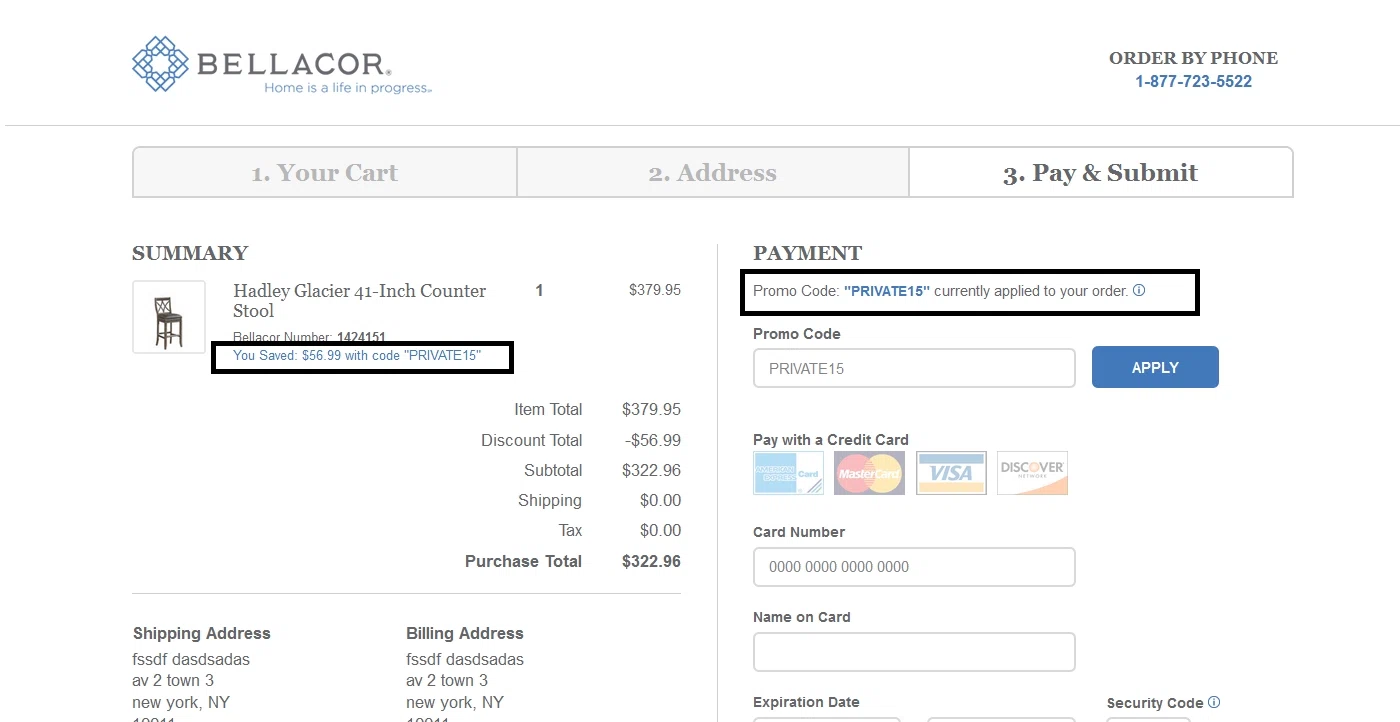Click the American Express card icon
This screenshot has width=1400, height=722.
[x=788, y=473]
